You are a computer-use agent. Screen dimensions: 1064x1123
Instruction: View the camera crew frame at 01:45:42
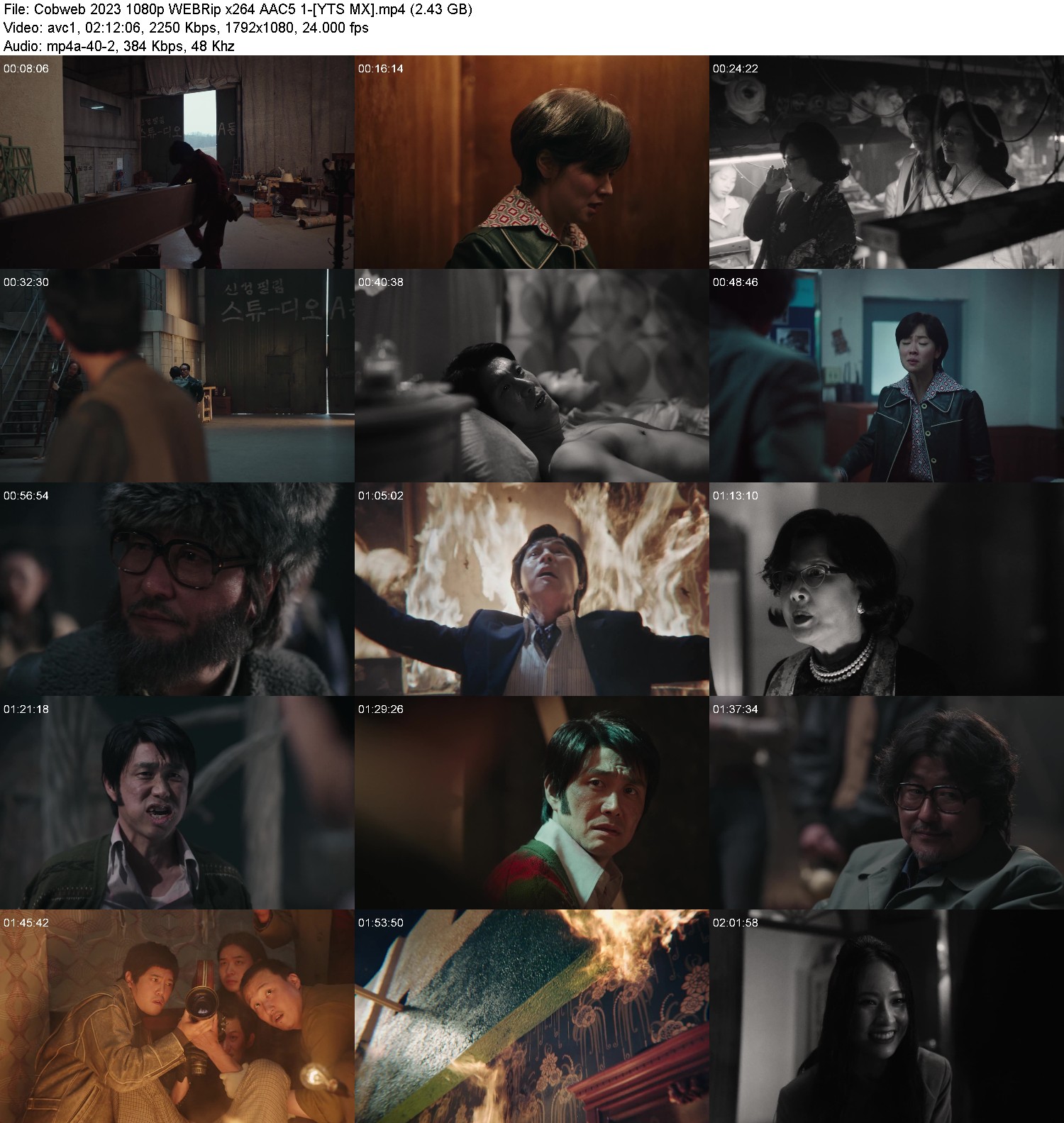tap(177, 1016)
